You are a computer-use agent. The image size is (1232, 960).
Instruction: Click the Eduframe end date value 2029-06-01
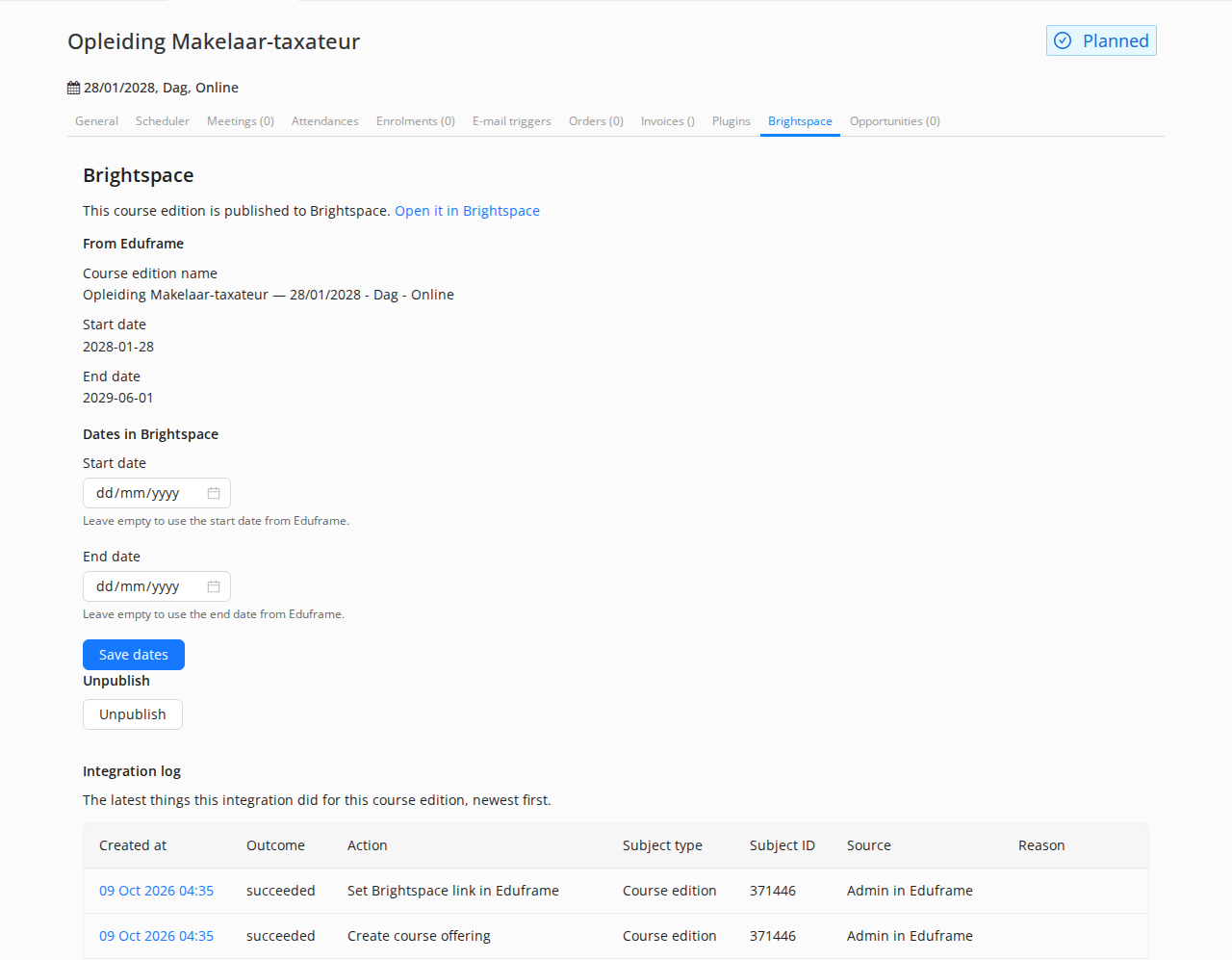(118, 398)
